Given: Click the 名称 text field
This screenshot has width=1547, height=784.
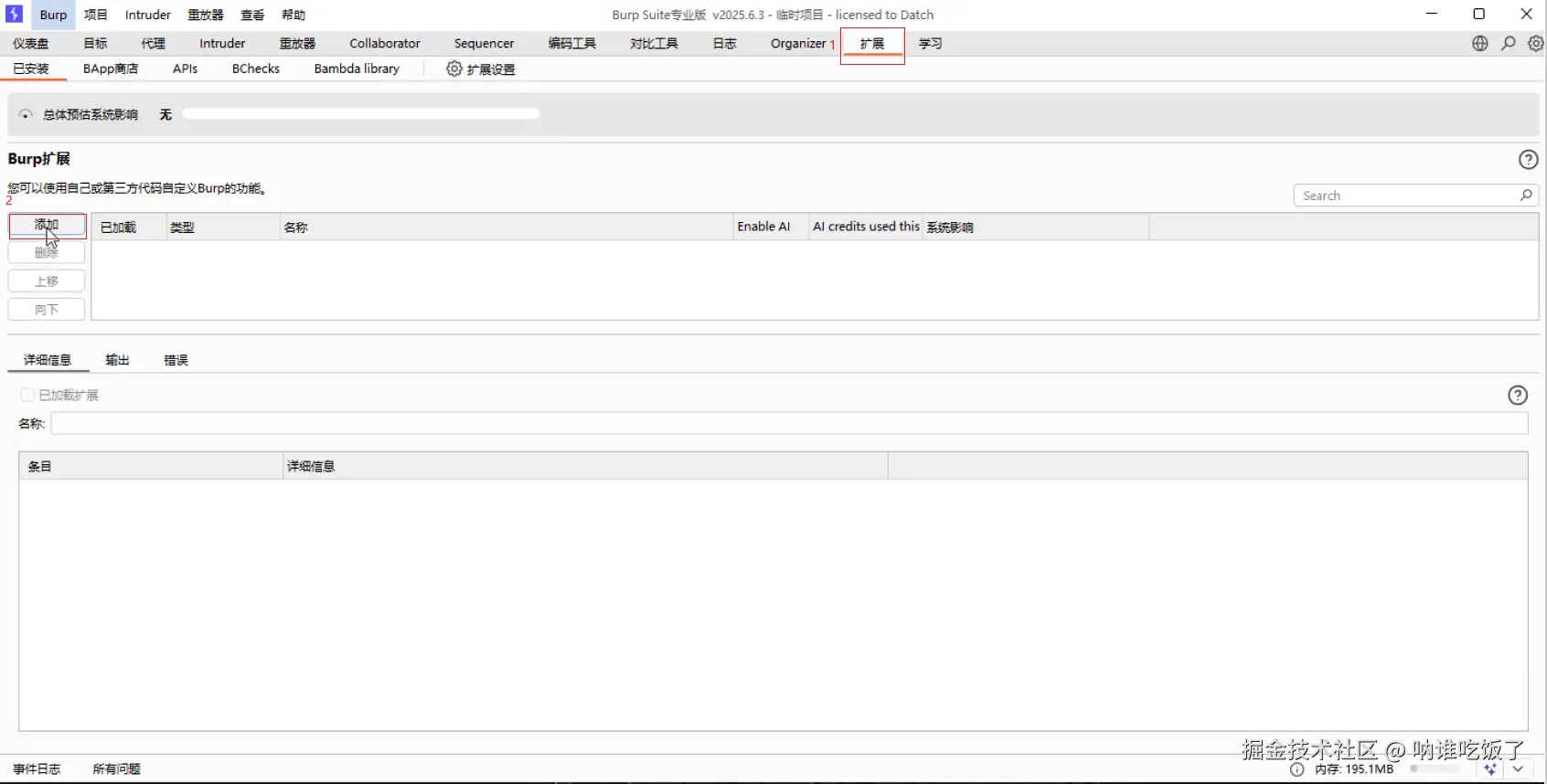Looking at the screenshot, I should coord(789,423).
